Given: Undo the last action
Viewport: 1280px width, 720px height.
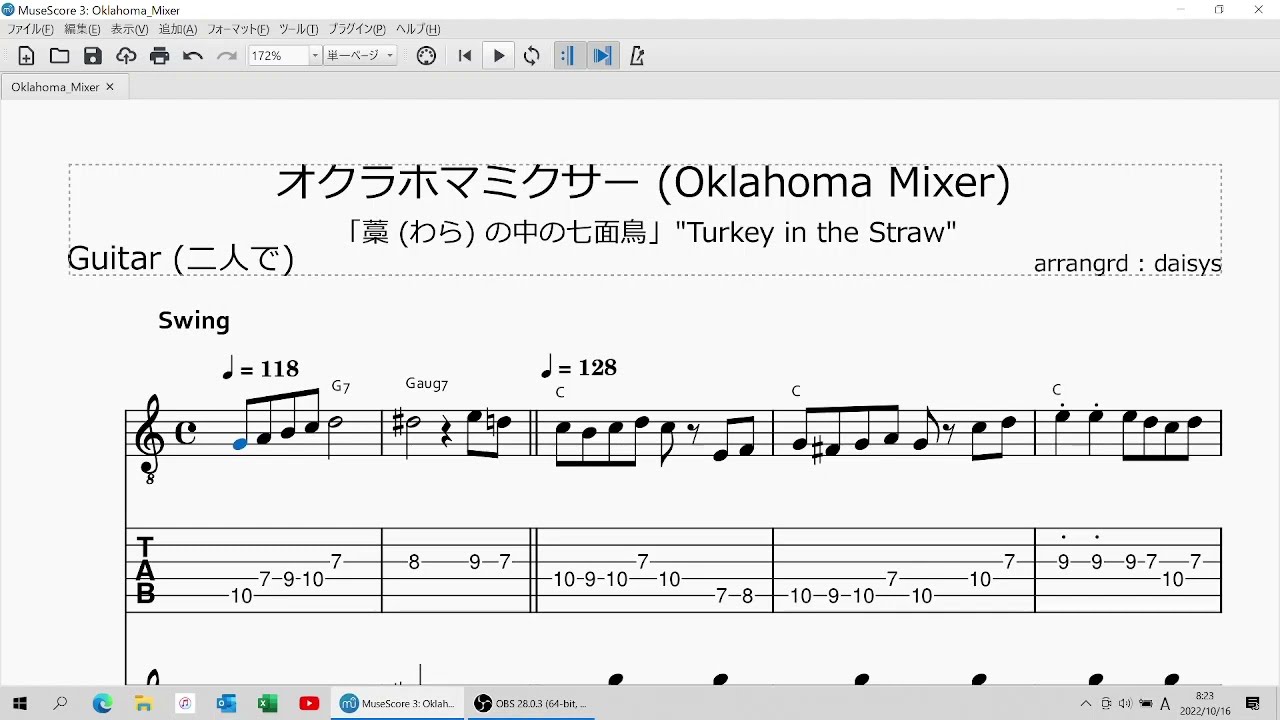Looking at the screenshot, I should 193,56.
